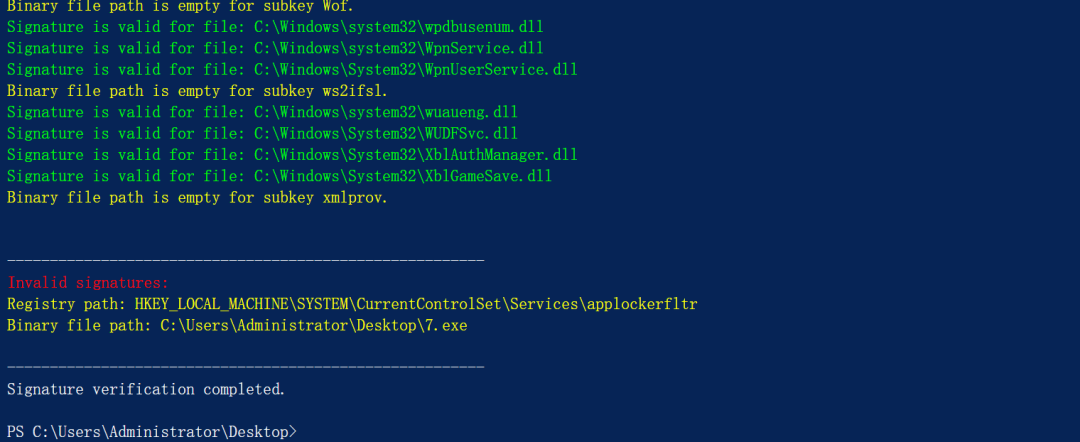1080x442 pixels.
Task: Select the applockerfltr registry path line
Action: [352, 304]
